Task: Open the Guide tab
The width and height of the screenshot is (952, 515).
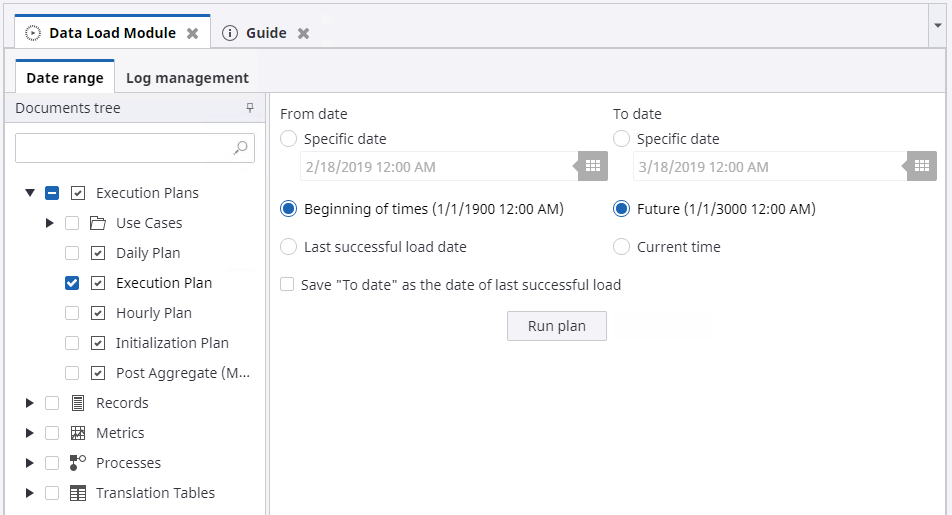Action: pos(265,33)
